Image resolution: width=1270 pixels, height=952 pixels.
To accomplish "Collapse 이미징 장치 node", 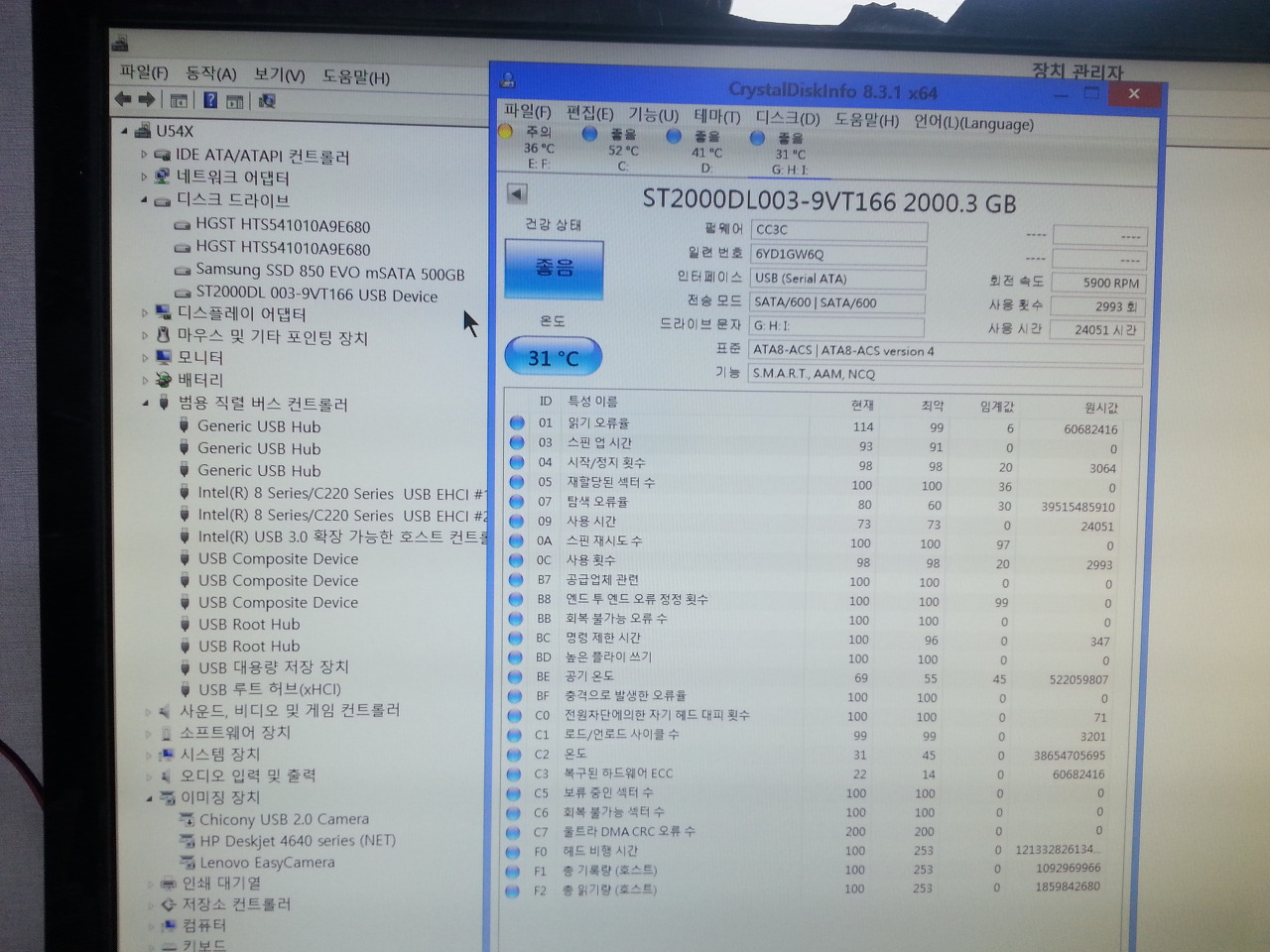I will point(150,797).
